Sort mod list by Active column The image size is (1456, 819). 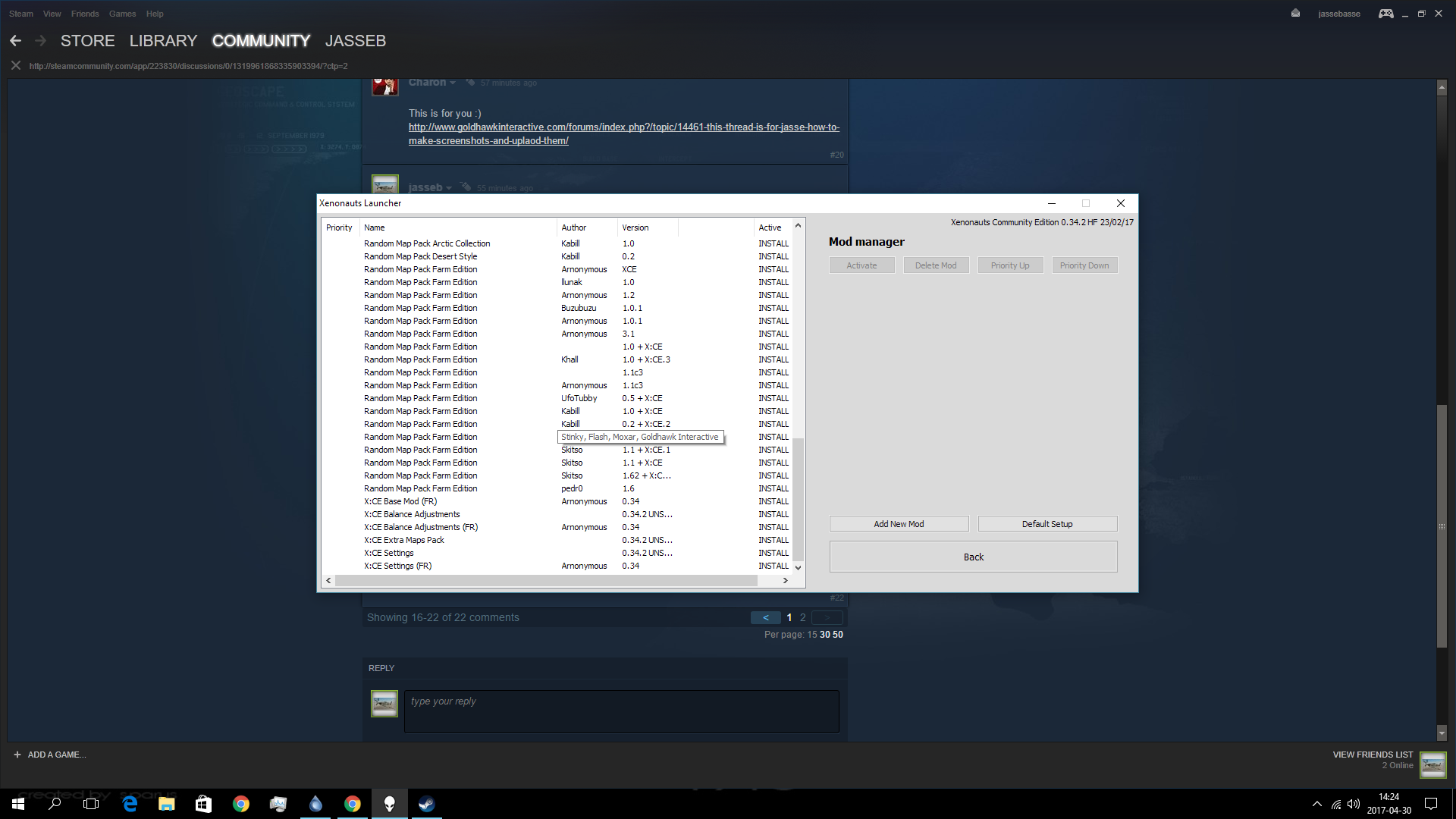772,227
